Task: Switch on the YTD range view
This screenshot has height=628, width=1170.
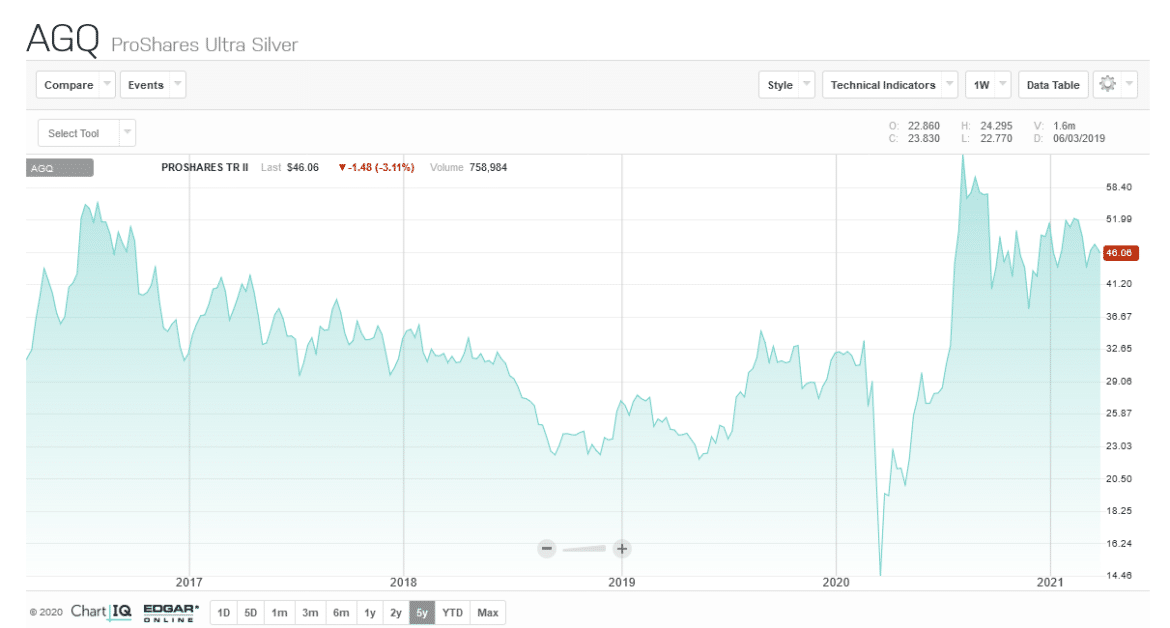Action: point(452,611)
